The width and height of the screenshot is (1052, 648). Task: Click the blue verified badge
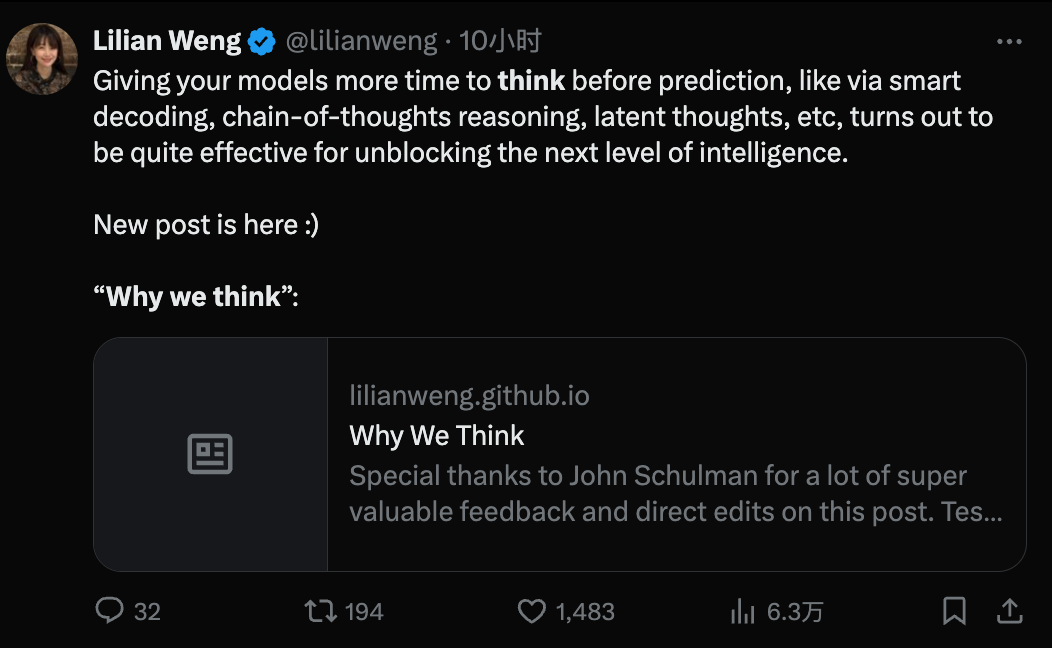coord(262,41)
